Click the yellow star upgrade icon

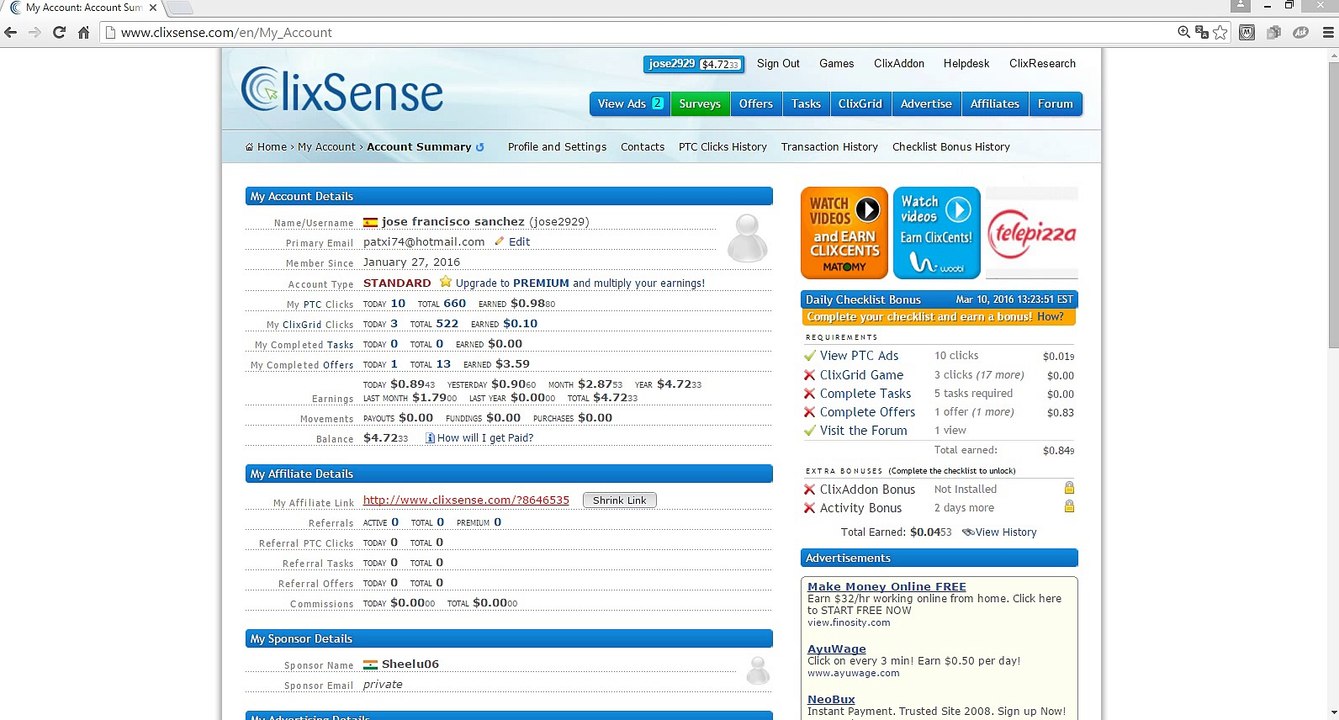pos(445,283)
